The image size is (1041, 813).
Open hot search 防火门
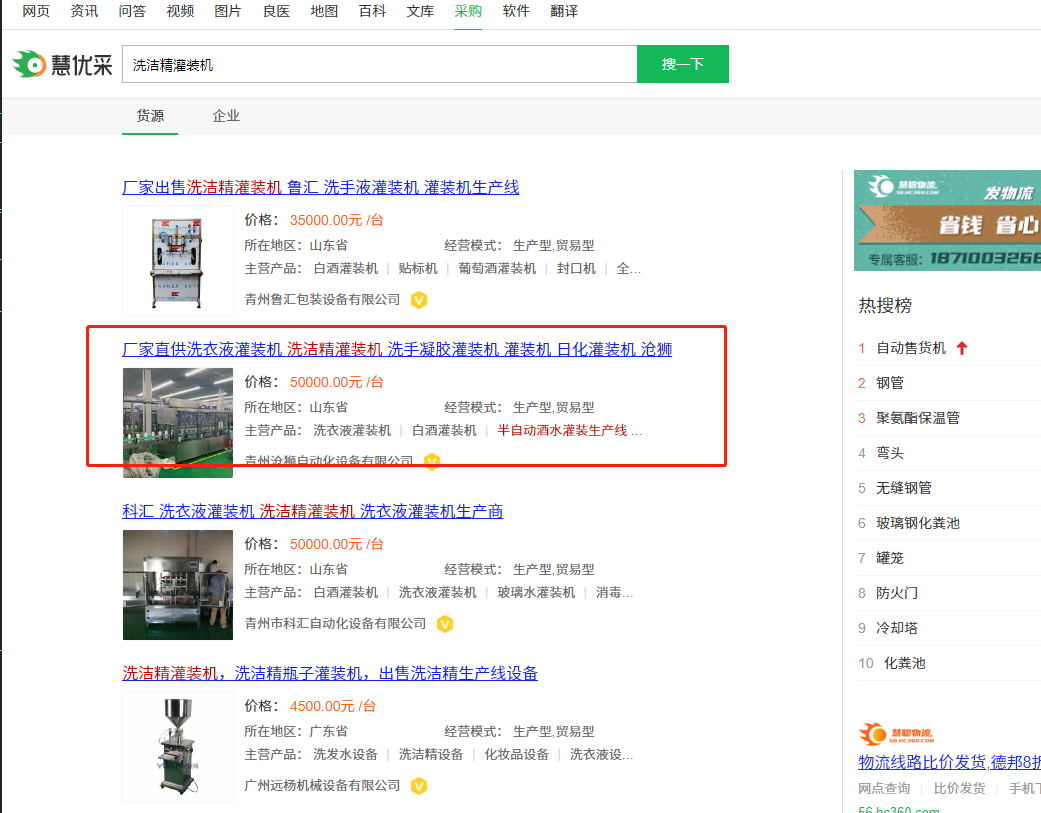coord(897,593)
